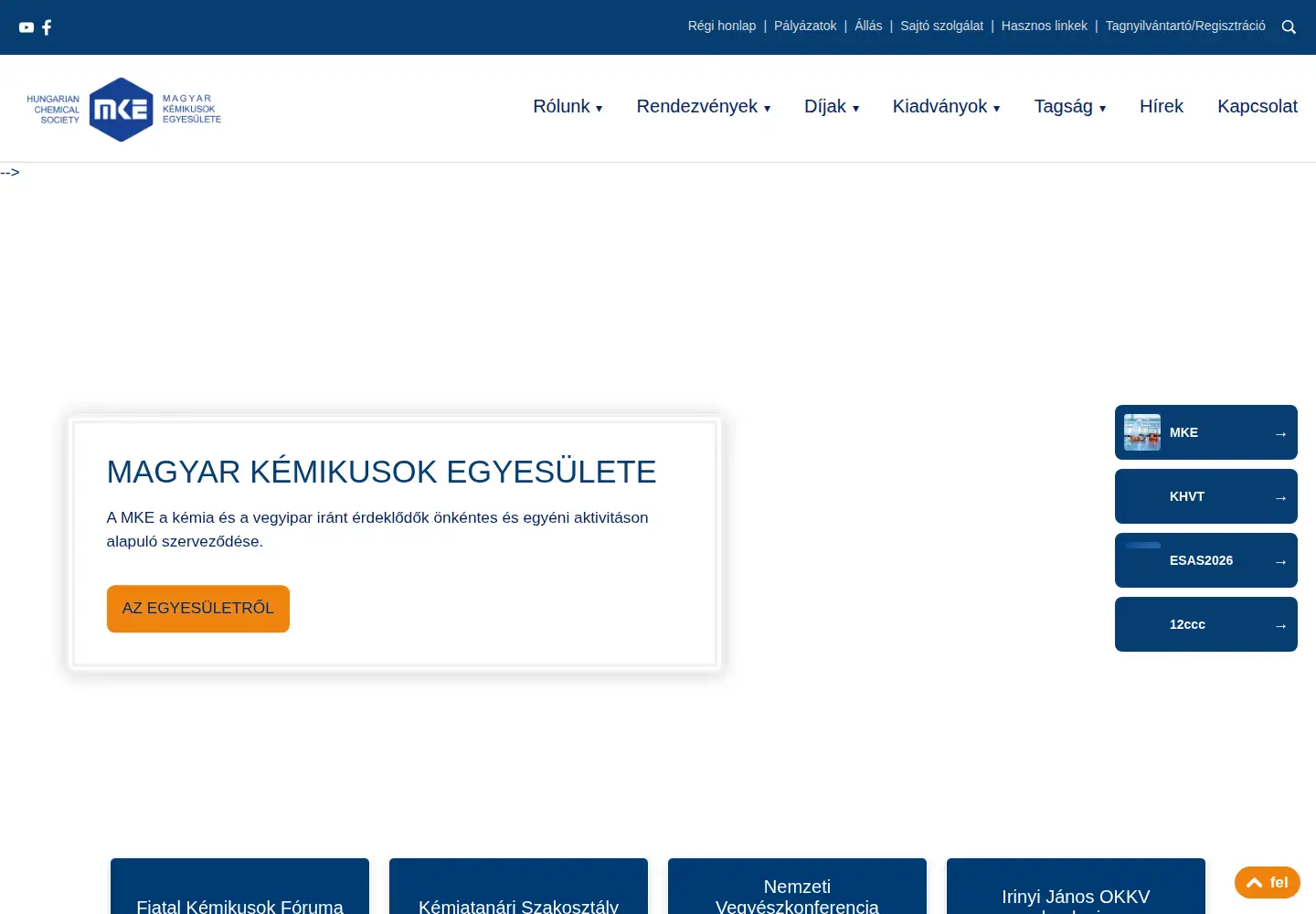Image resolution: width=1316 pixels, height=914 pixels.
Task: Open the ESAS2026 side card
Action: click(x=1206, y=560)
